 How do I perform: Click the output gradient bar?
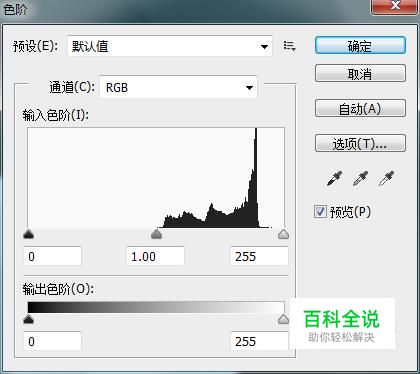pyautogui.click(x=156, y=307)
